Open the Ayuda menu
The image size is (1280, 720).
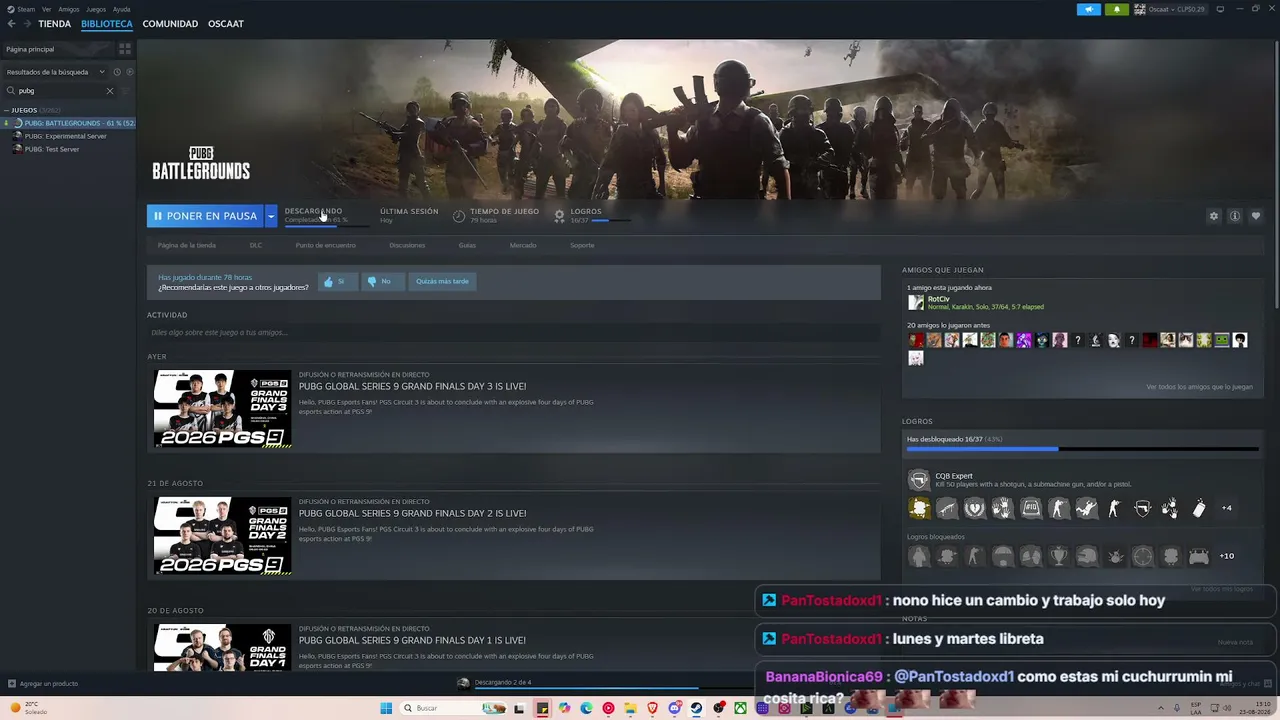(121, 9)
